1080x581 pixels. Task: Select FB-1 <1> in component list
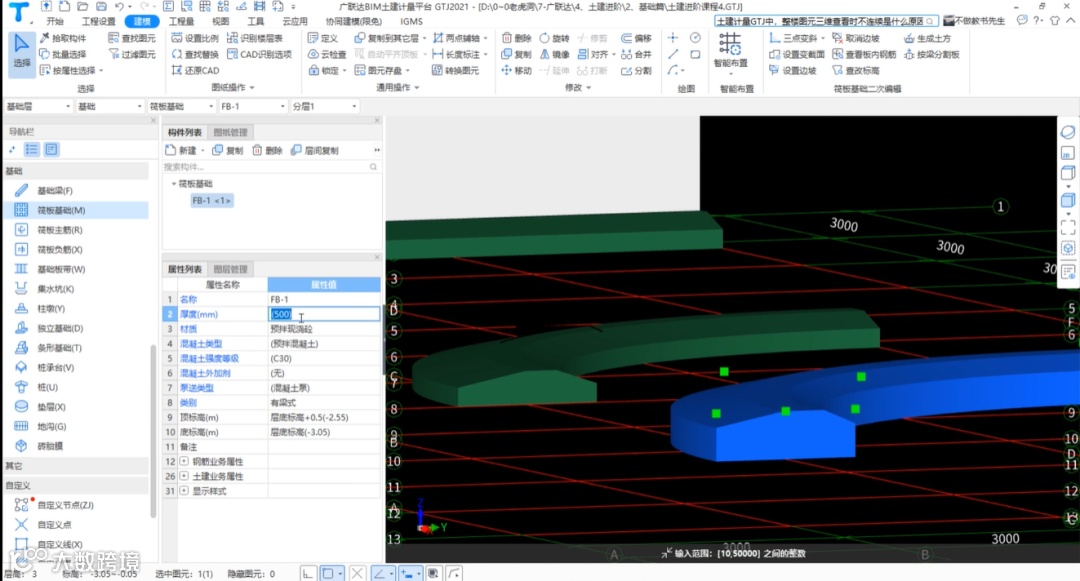[211, 200]
